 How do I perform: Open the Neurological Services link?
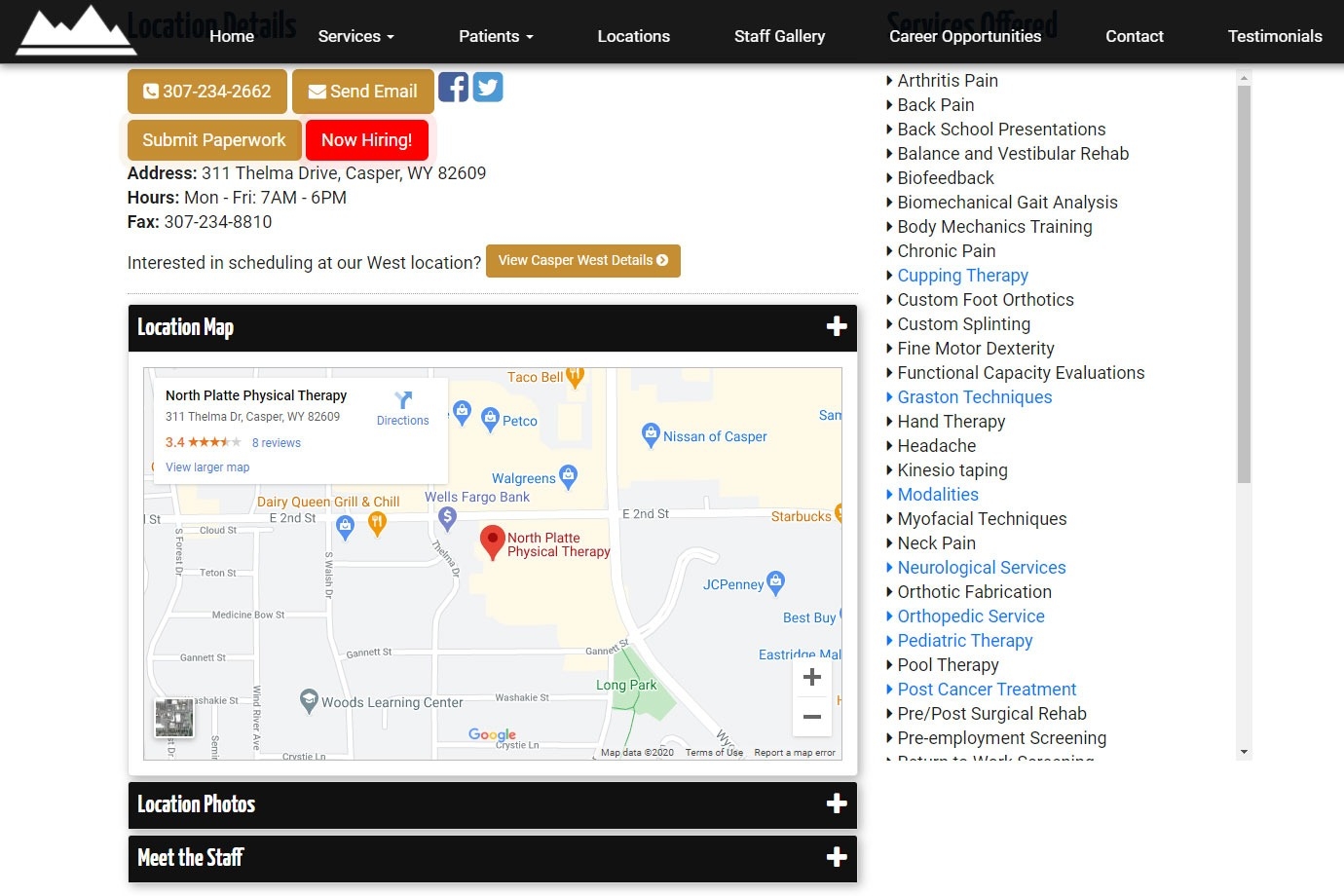click(x=981, y=568)
